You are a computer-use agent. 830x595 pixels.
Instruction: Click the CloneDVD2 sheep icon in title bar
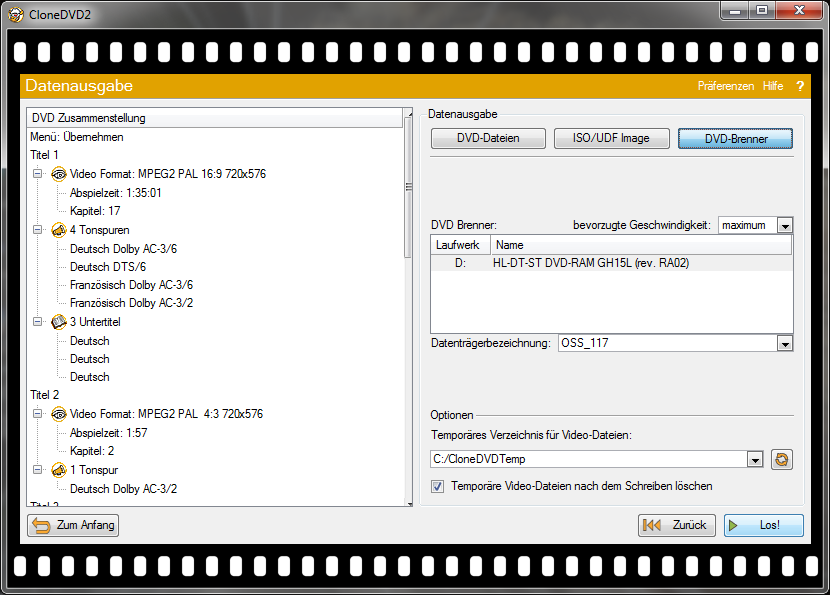pyautogui.click(x=16, y=14)
